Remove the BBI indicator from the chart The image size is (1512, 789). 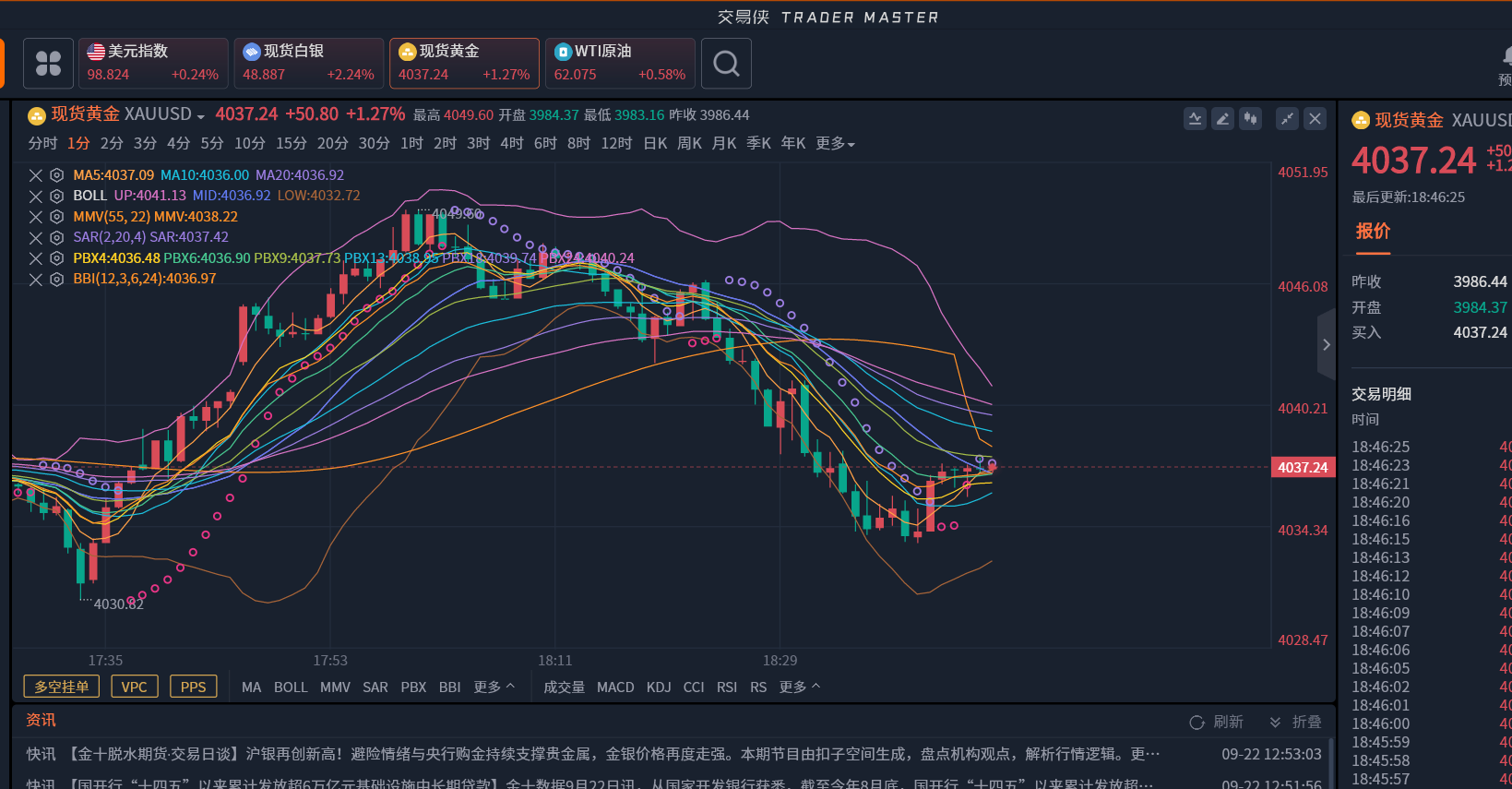35,280
